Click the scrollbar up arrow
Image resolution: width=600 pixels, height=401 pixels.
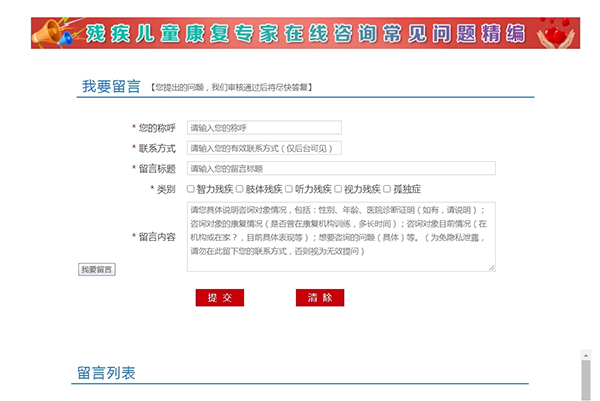coord(586,354)
